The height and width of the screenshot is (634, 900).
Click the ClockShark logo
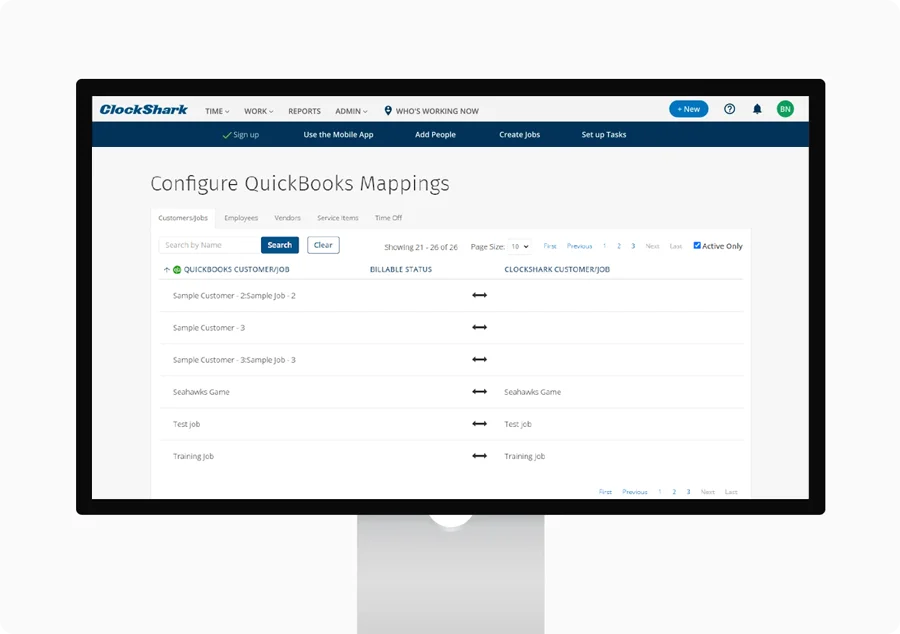[143, 110]
